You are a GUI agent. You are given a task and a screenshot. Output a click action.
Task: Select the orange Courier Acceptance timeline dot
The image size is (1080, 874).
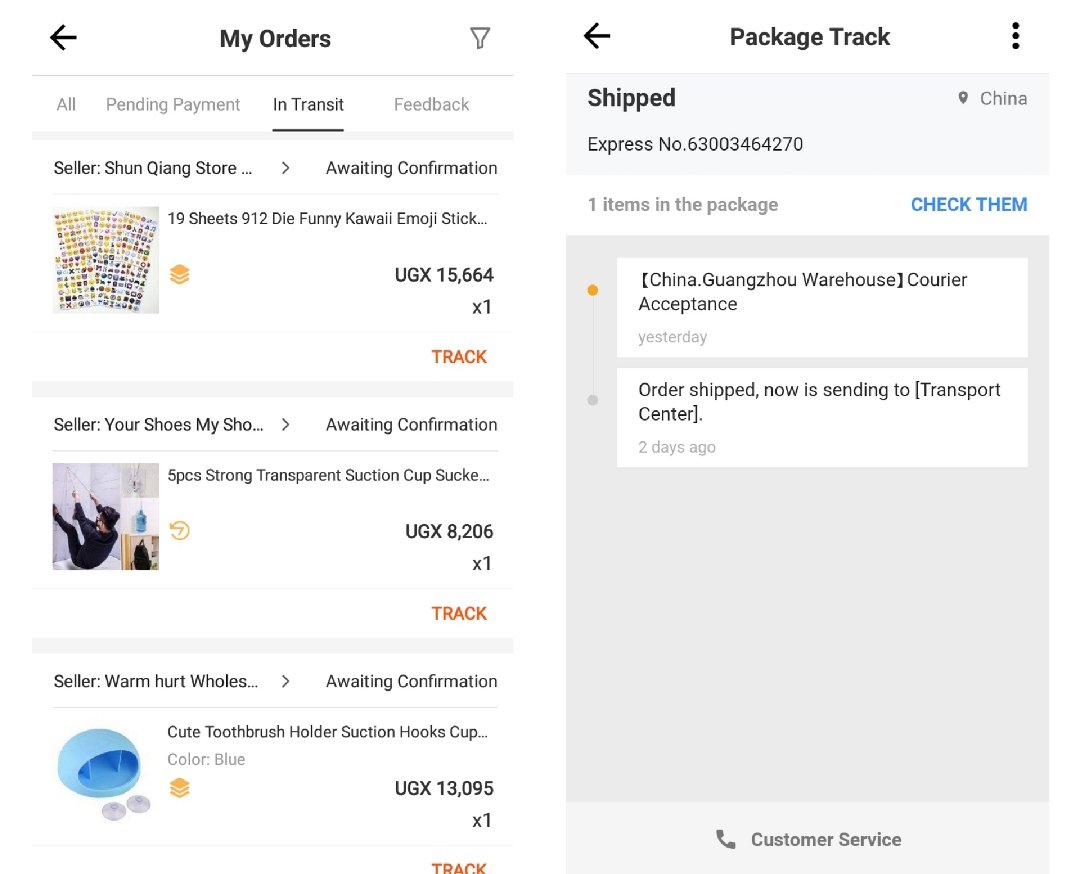(593, 290)
